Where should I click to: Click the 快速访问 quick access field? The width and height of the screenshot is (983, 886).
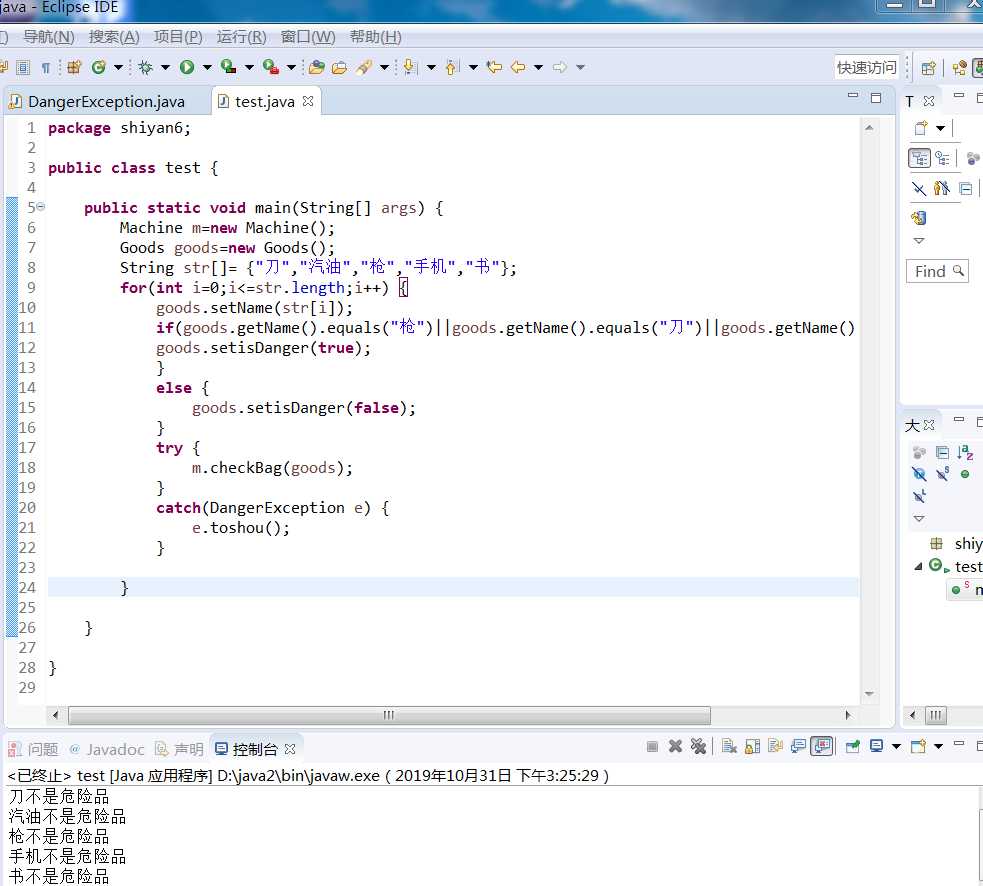(866, 67)
